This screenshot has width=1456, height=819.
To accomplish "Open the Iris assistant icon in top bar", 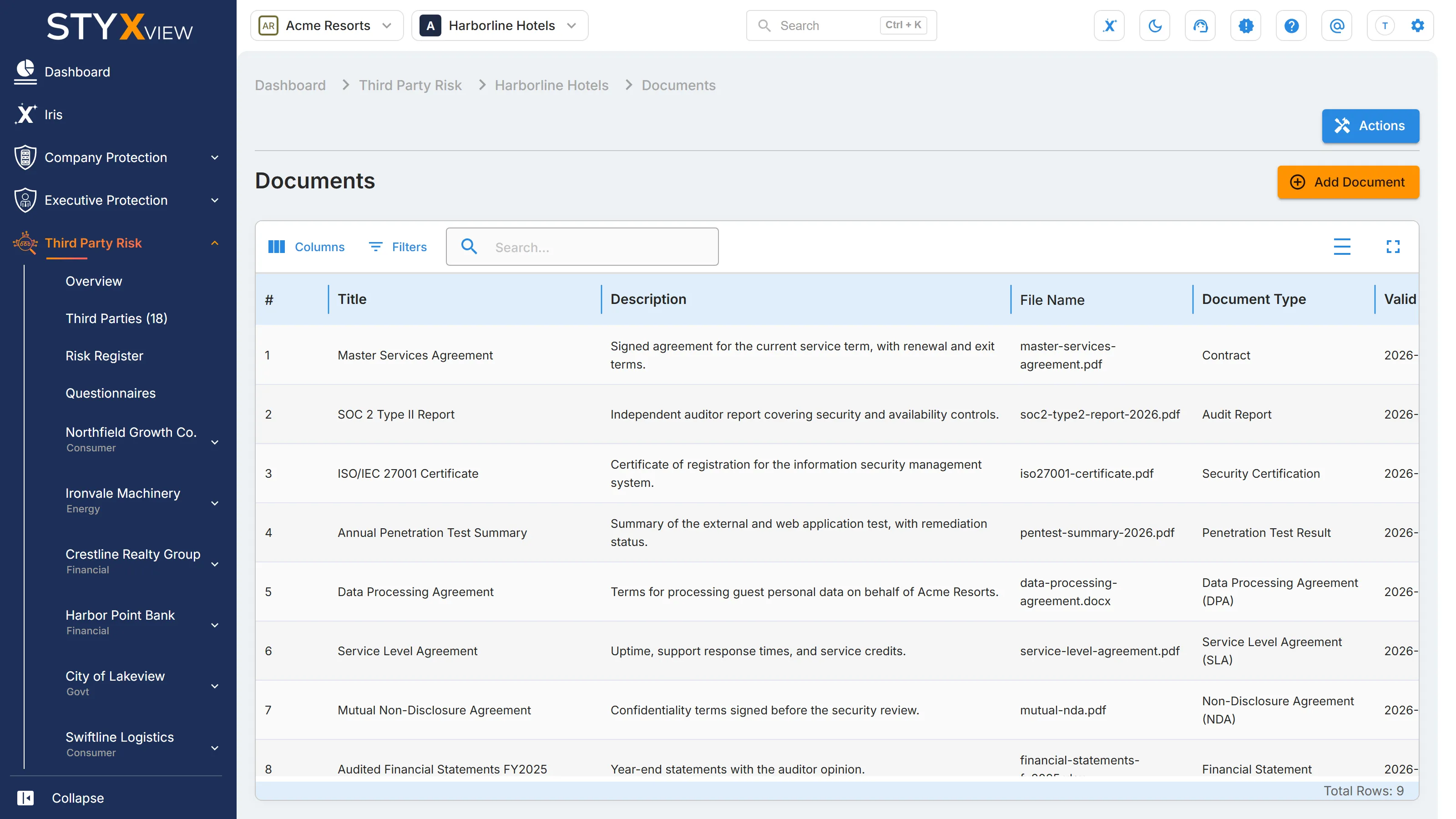I will (x=1109, y=25).
